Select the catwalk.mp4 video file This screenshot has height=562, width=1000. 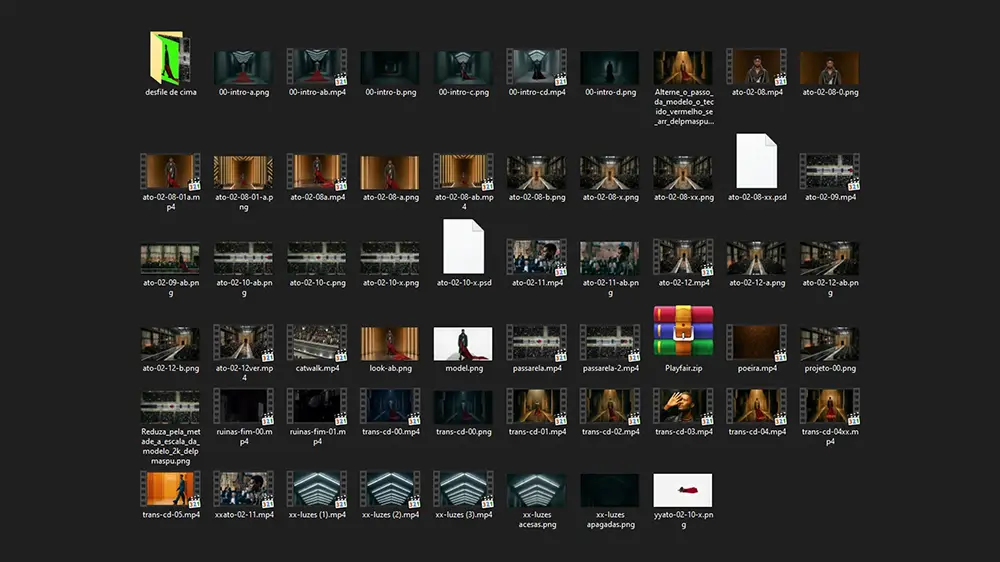pos(316,343)
